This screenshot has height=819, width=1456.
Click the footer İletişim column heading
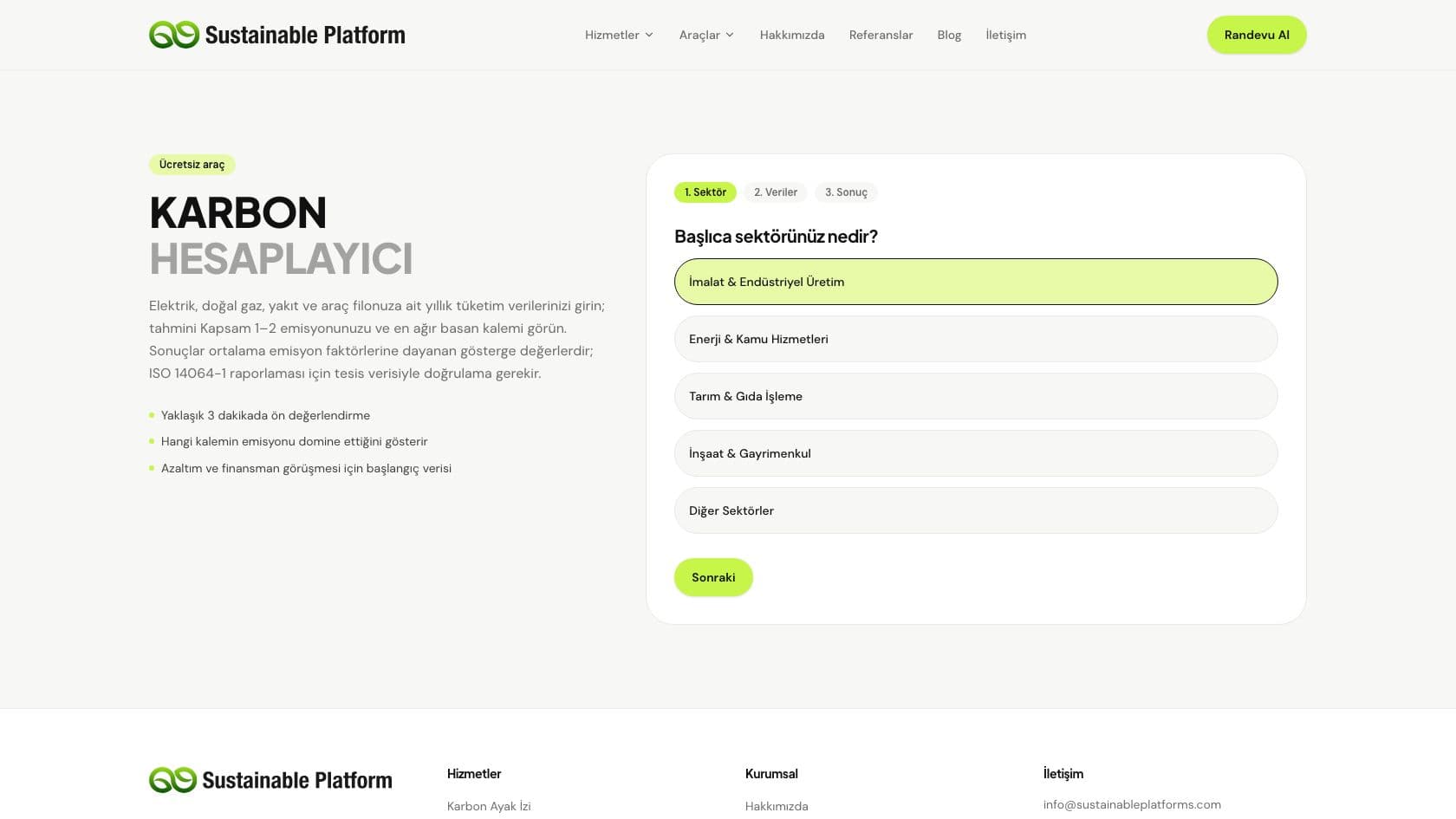tap(1063, 774)
